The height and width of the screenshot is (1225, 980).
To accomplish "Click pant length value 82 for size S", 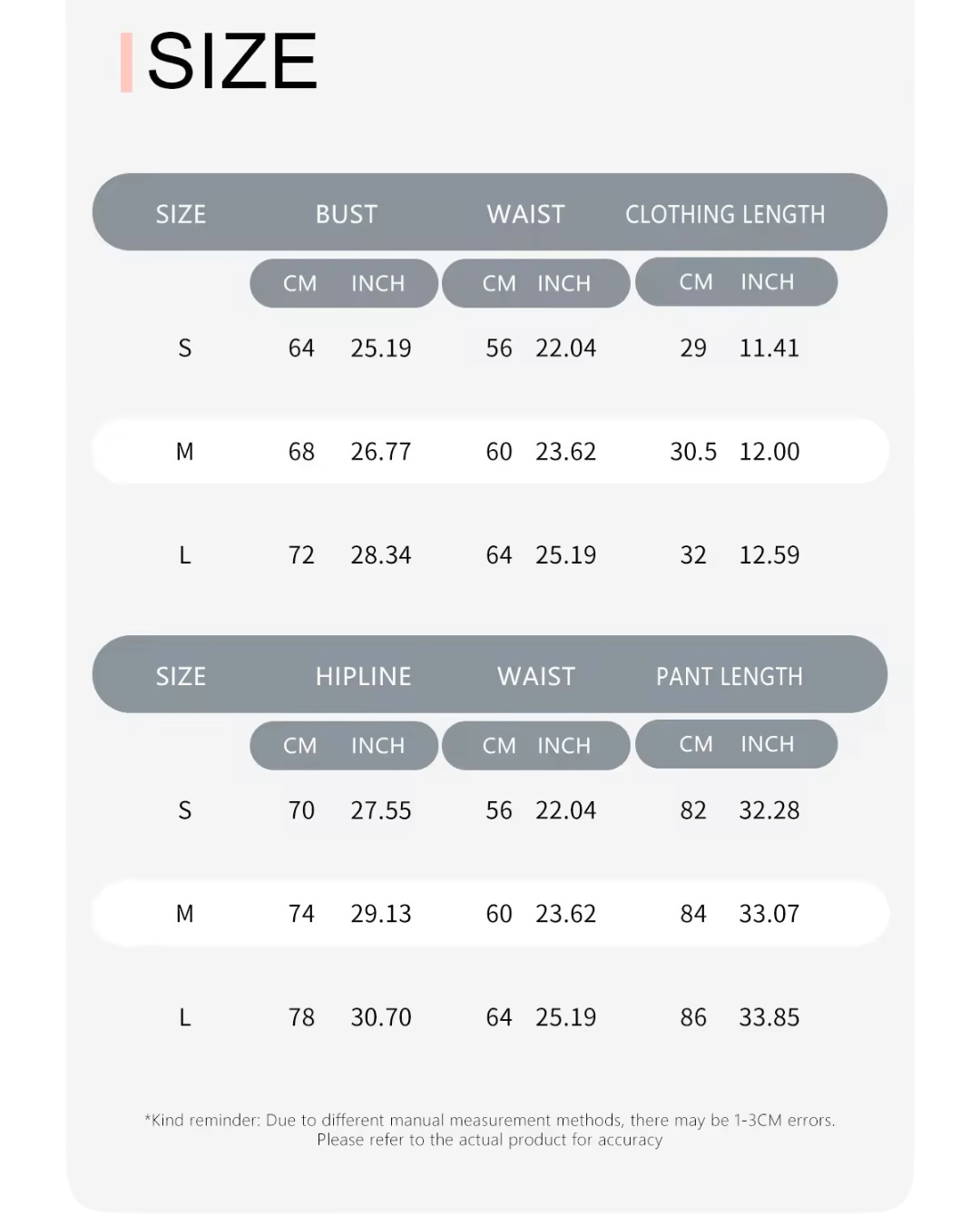I will pyautogui.click(x=693, y=809).
